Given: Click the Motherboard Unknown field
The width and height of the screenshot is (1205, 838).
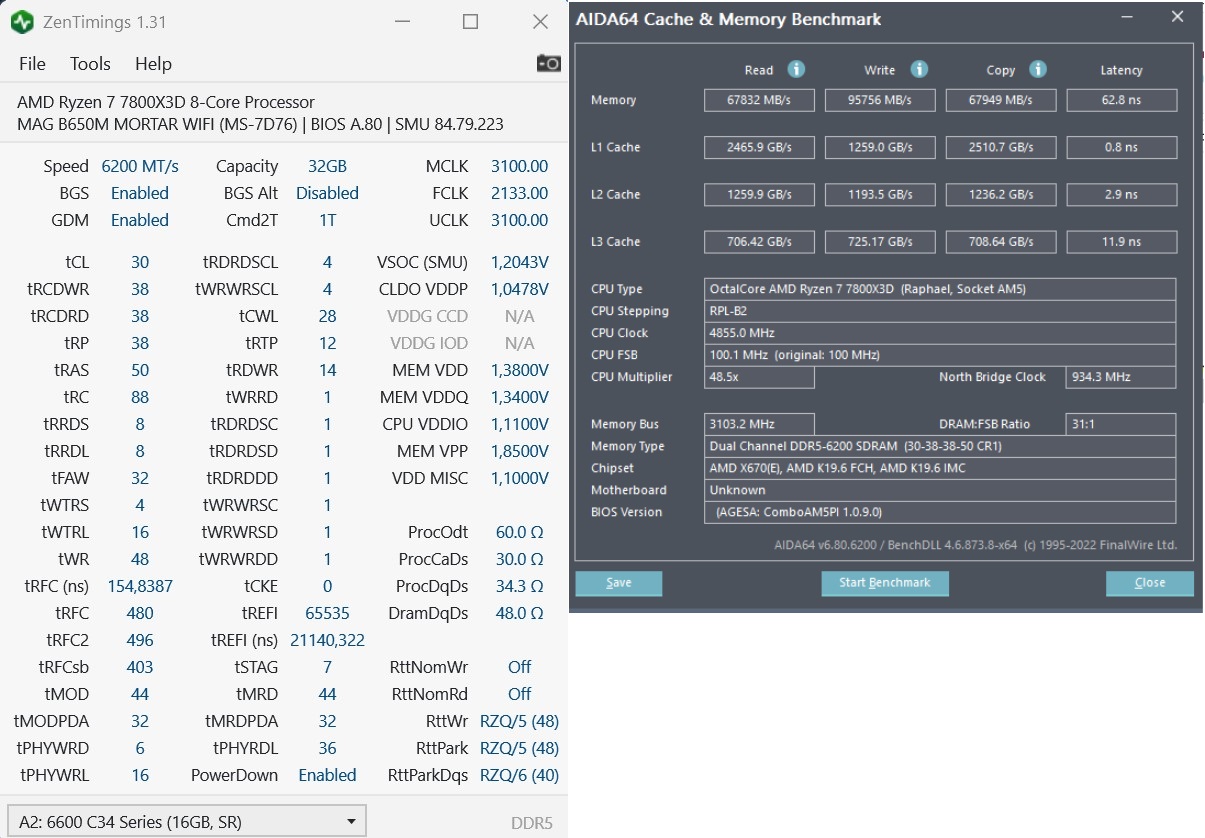Looking at the screenshot, I should [x=940, y=490].
